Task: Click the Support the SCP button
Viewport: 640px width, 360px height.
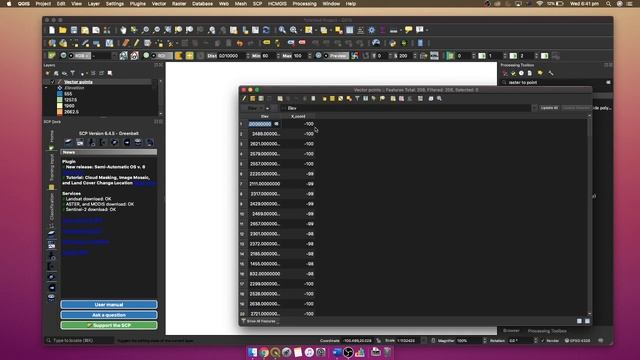Action: pos(109,325)
